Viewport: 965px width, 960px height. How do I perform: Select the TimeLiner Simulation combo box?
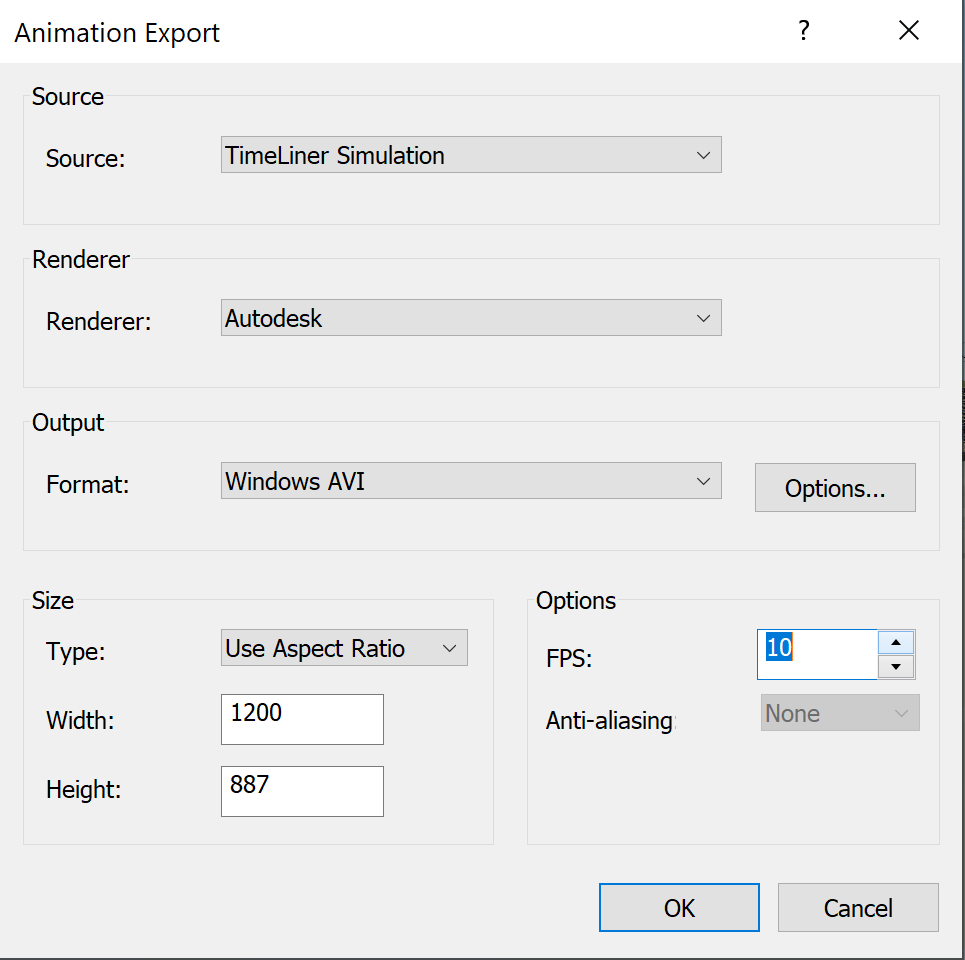click(x=470, y=155)
